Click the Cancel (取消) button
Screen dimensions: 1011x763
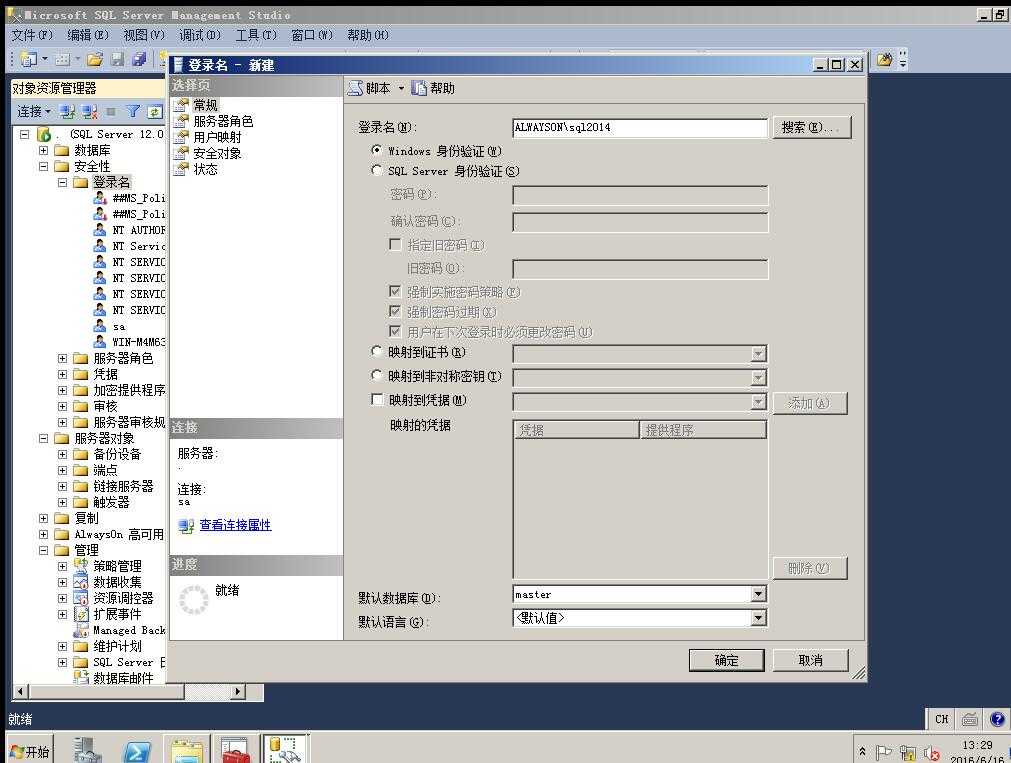point(810,660)
